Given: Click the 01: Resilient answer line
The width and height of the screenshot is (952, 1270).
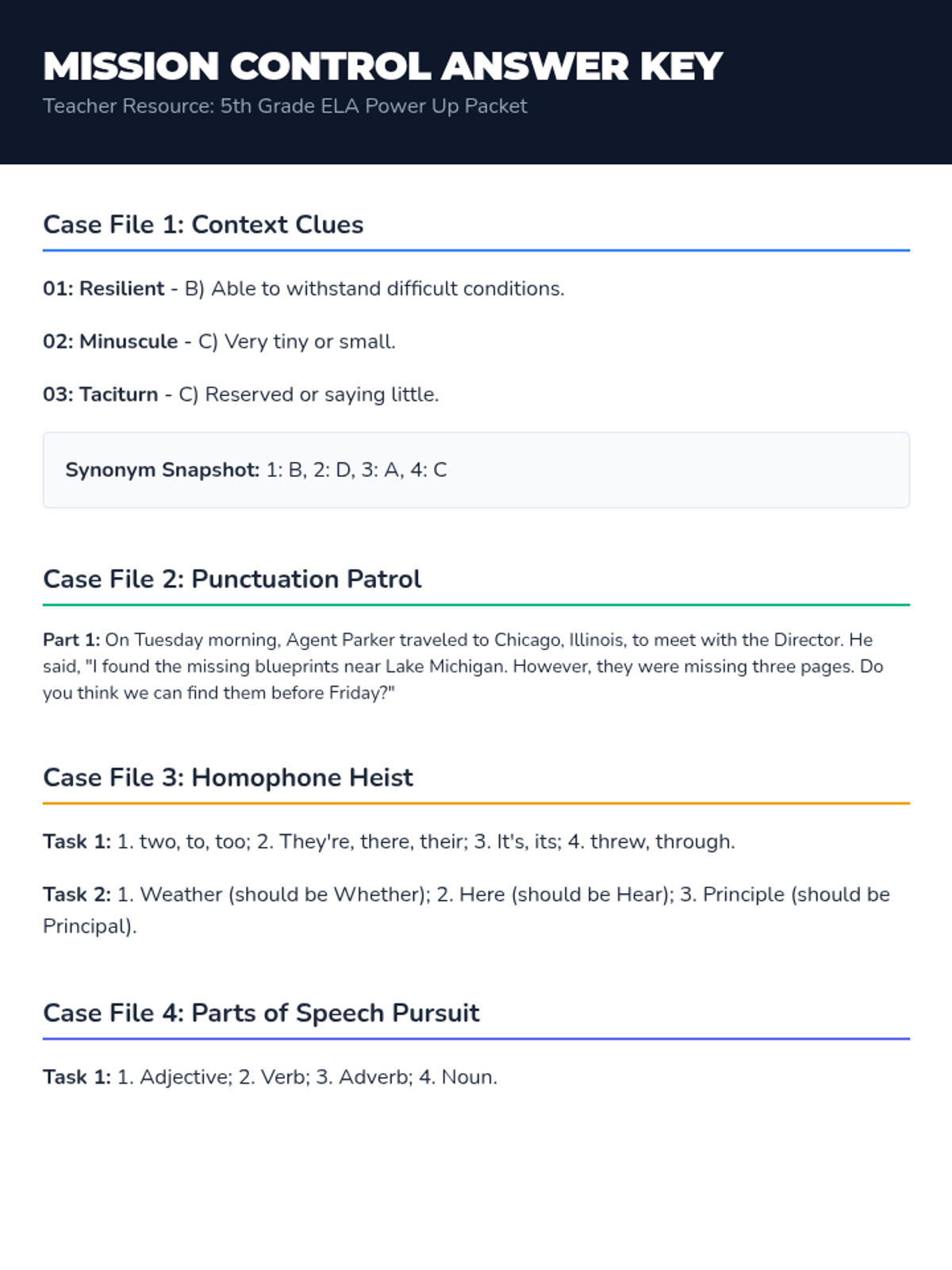Looking at the screenshot, I should click(x=303, y=289).
